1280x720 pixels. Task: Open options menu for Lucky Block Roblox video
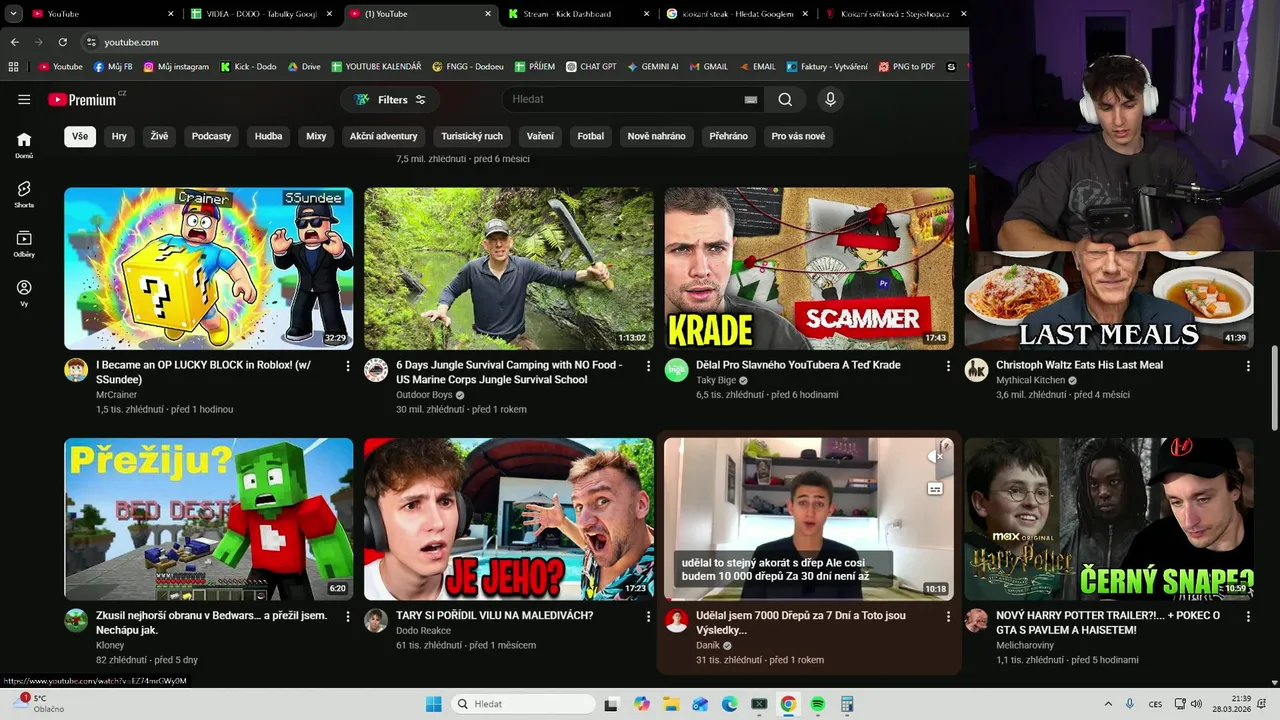pyautogui.click(x=348, y=366)
